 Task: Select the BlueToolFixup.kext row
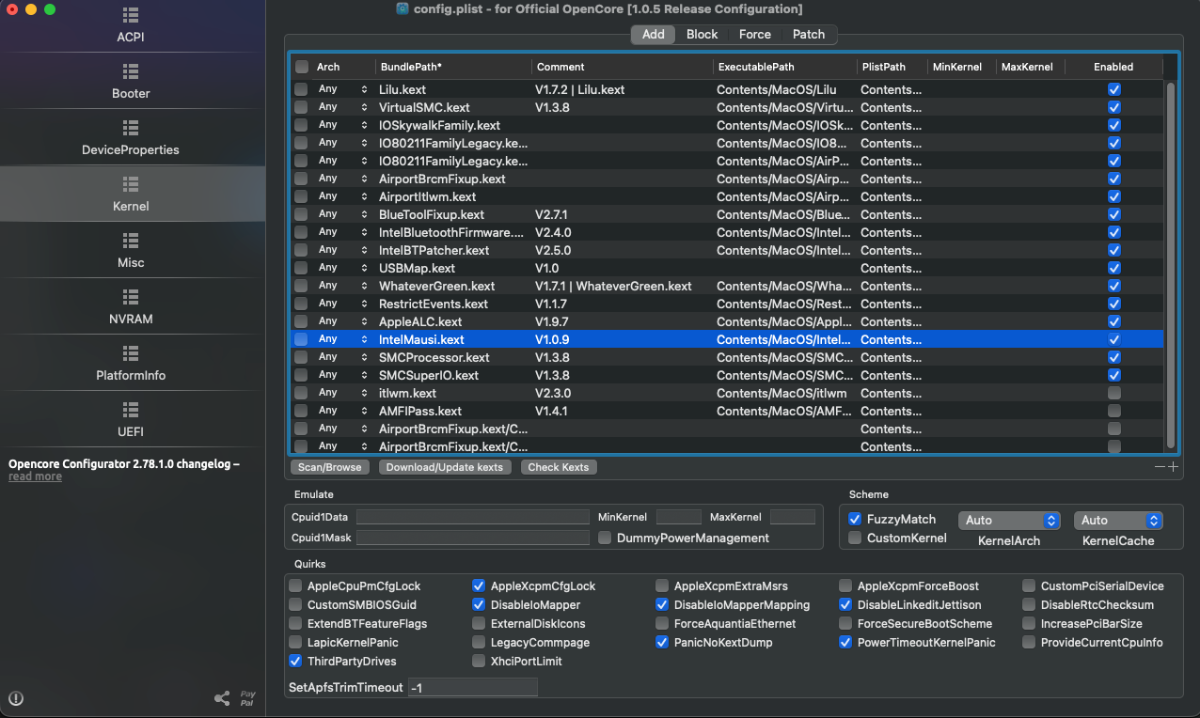click(x=727, y=214)
